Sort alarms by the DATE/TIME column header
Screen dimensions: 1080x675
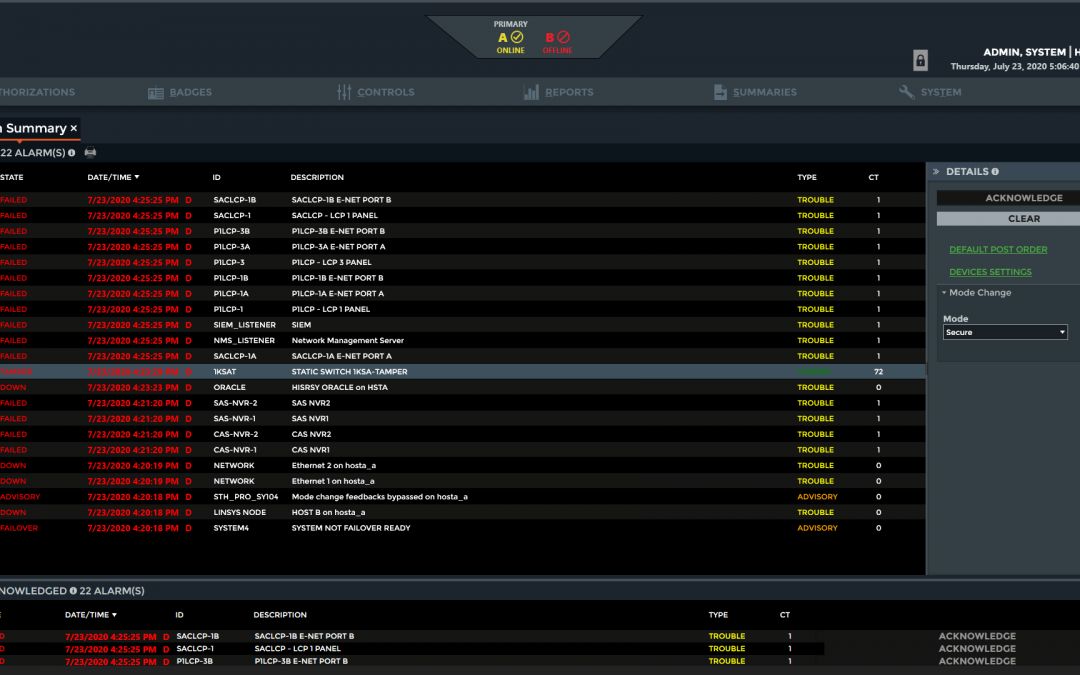click(x=113, y=178)
